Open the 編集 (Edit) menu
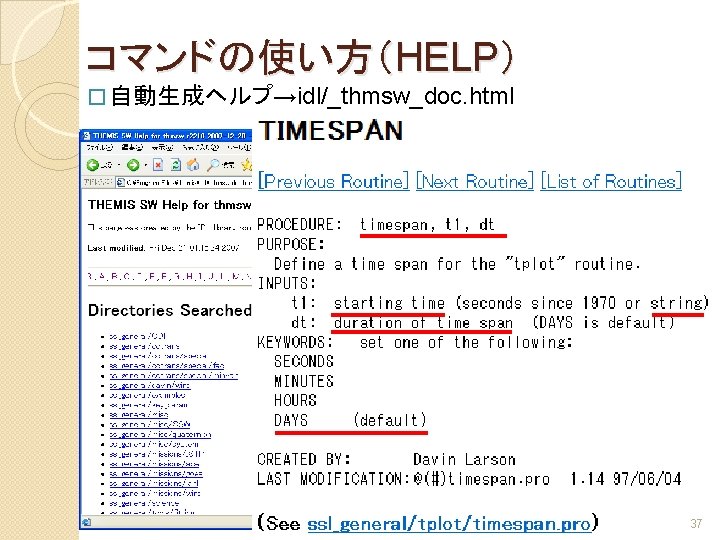Viewport: 720px width, 540px height. [133, 148]
